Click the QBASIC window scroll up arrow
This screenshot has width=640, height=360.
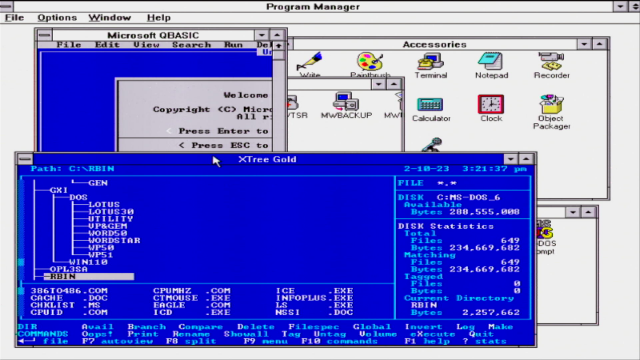coord(279,45)
